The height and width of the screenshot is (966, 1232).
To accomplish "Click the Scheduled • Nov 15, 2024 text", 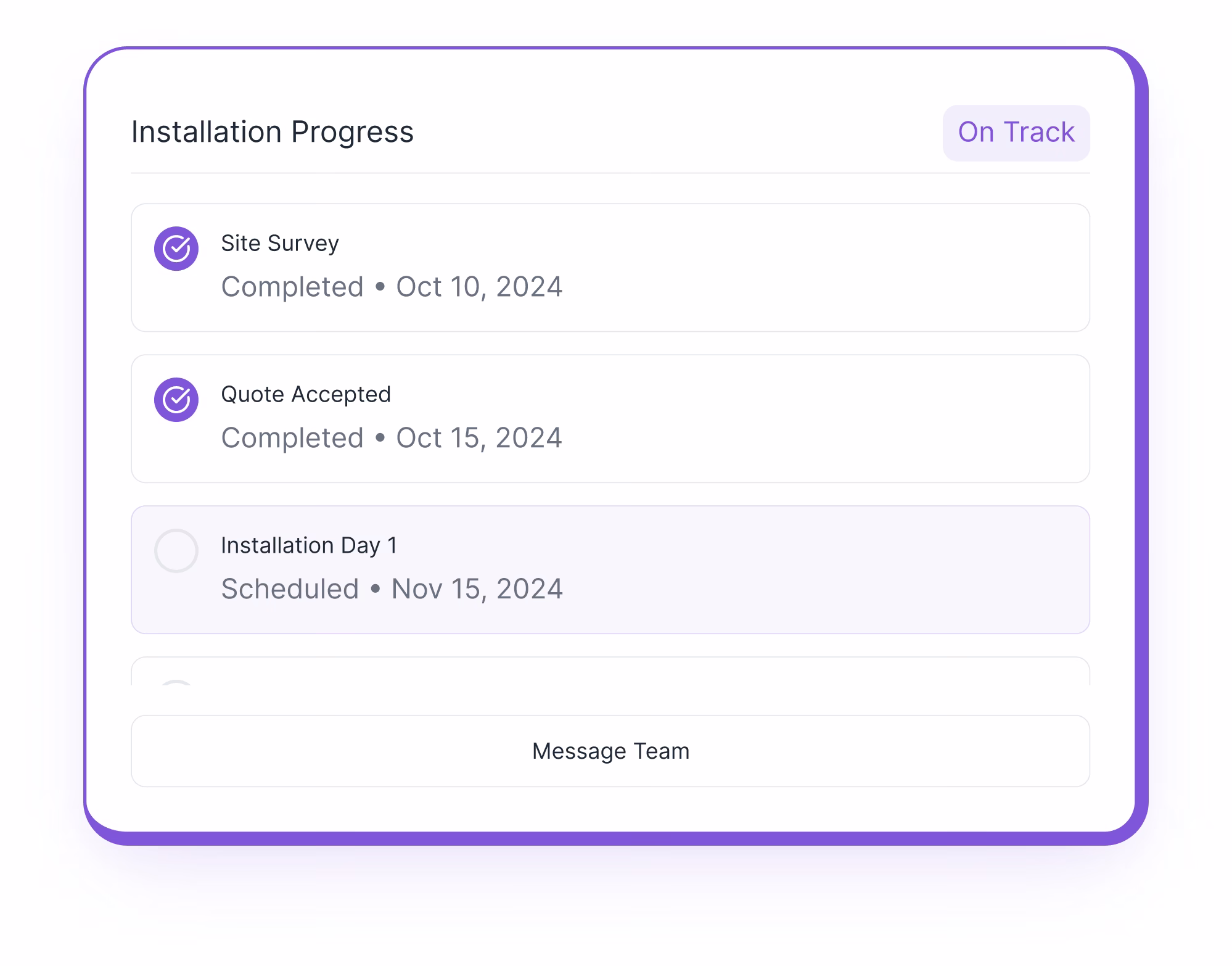I will pos(392,590).
